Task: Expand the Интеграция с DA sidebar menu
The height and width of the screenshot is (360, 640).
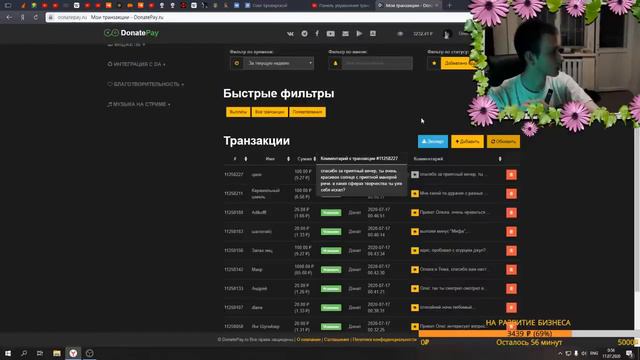Action: click(136, 64)
